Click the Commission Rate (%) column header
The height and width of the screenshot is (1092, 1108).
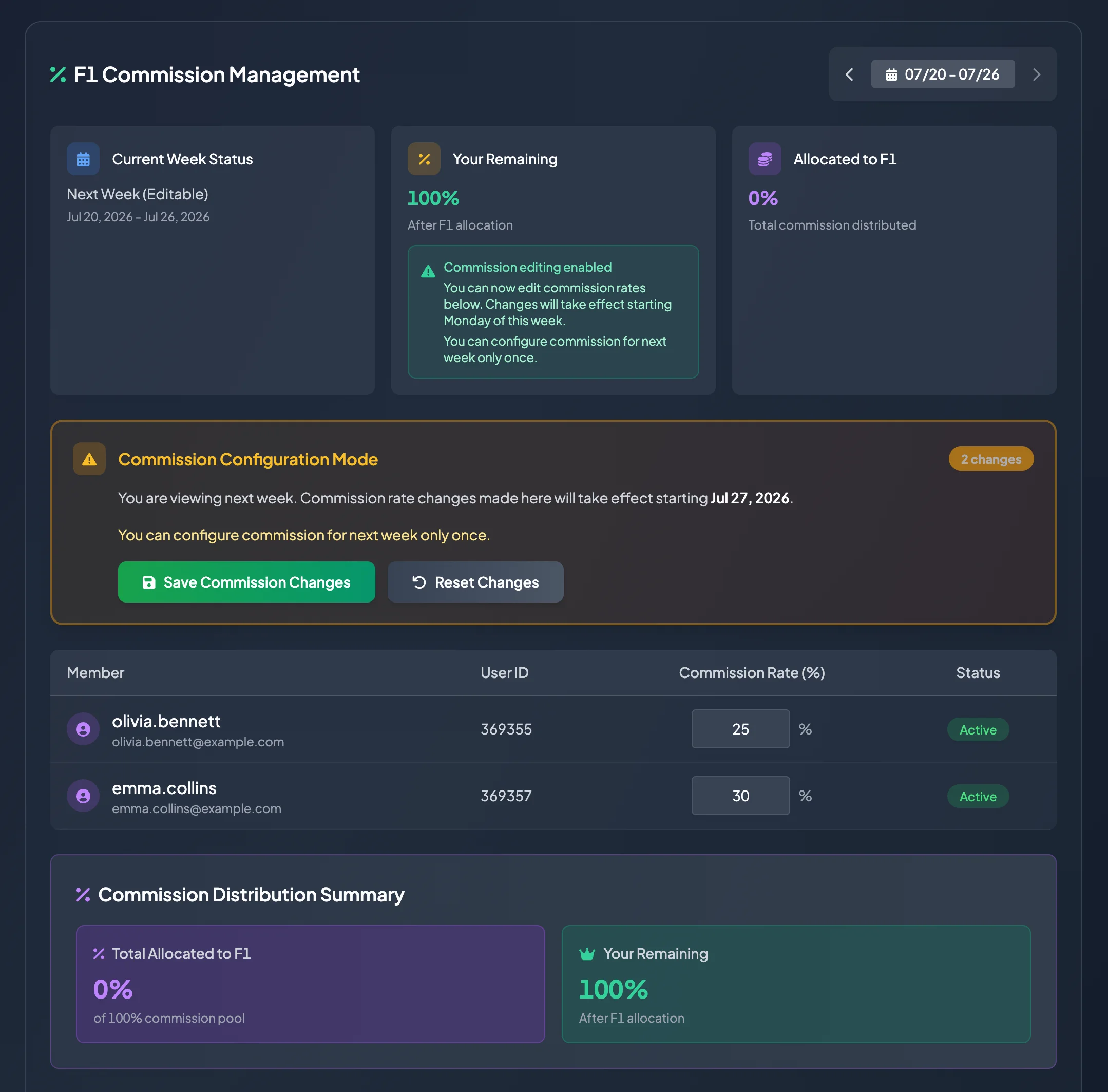[x=752, y=673]
